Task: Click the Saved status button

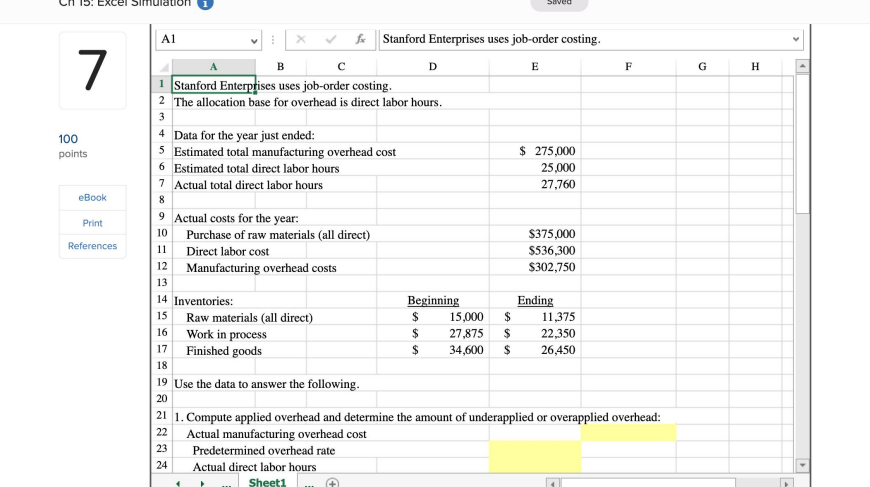Action: click(x=559, y=3)
